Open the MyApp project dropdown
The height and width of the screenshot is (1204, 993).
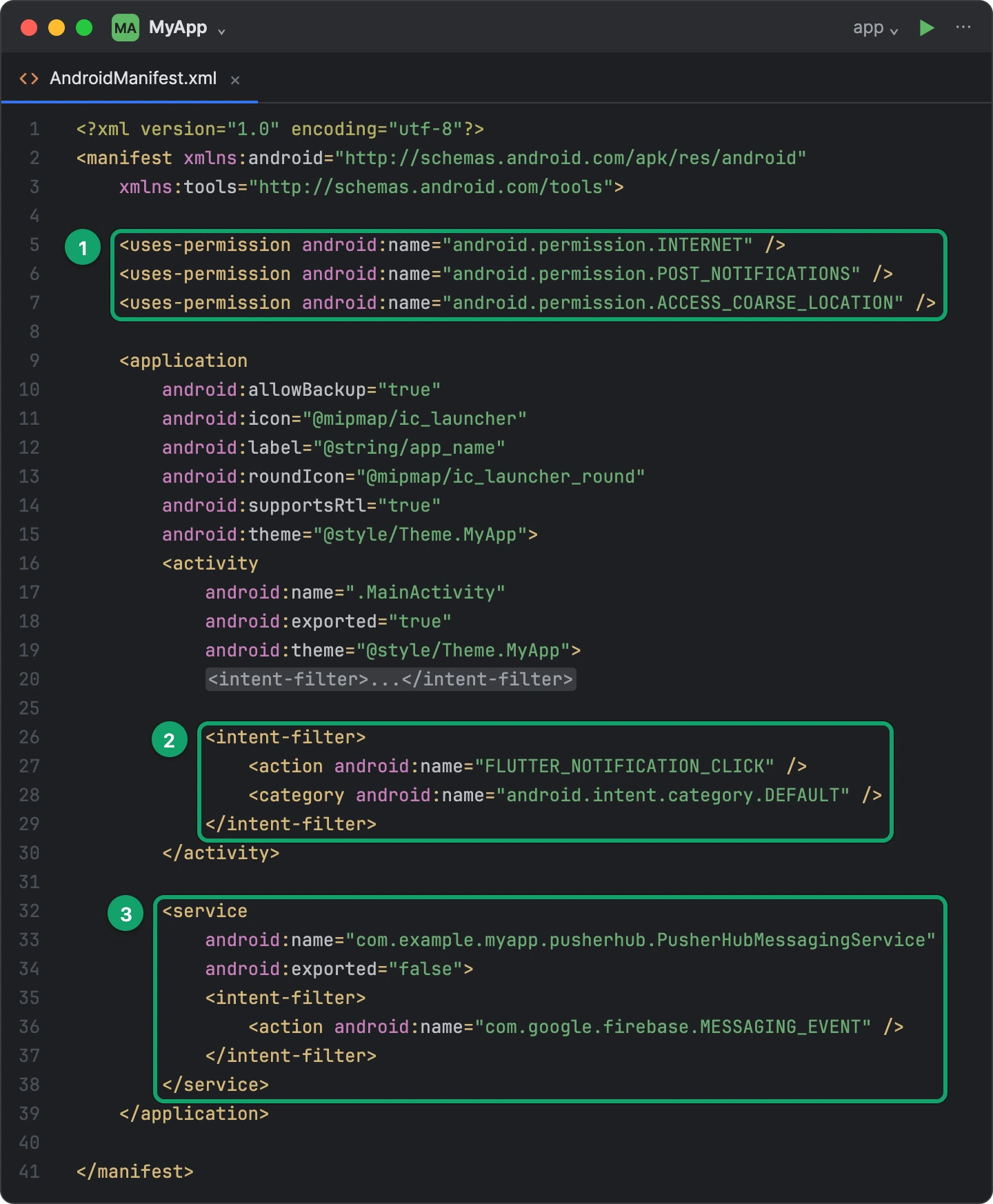click(187, 28)
